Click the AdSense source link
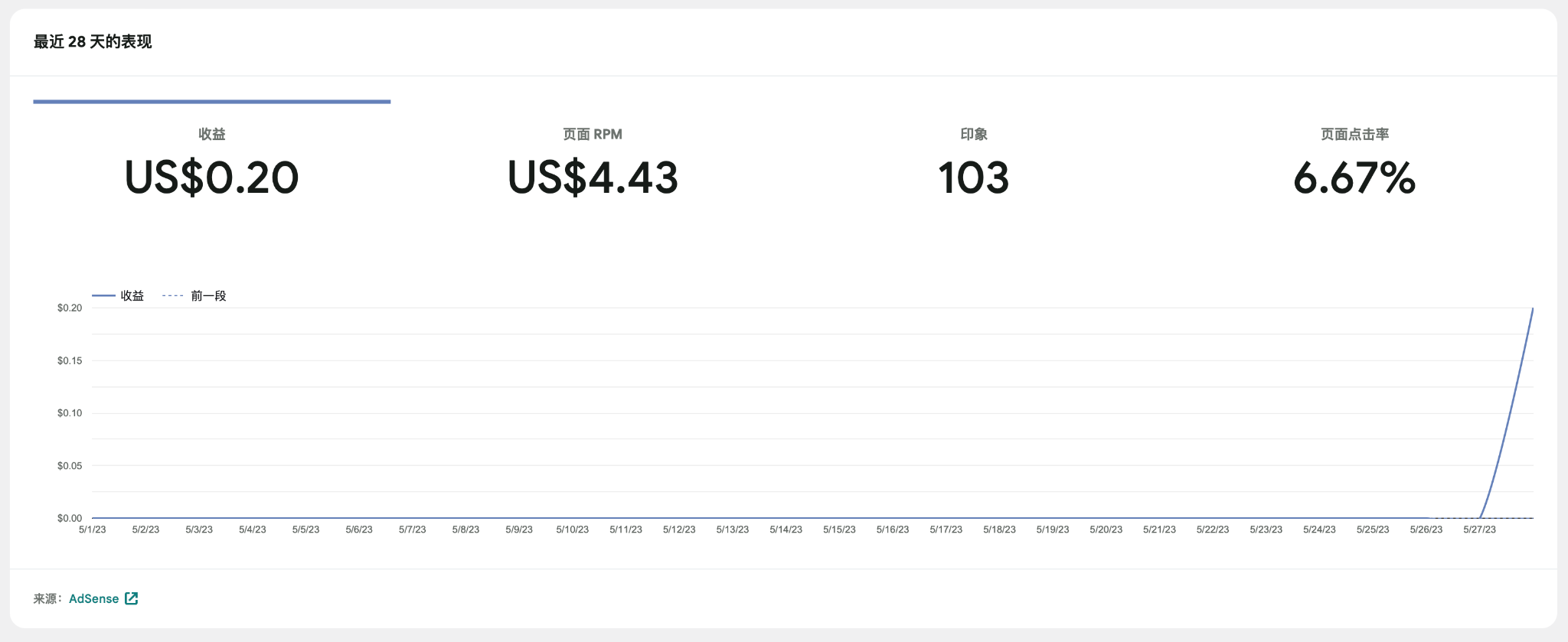1568x642 pixels. [x=93, y=598]
